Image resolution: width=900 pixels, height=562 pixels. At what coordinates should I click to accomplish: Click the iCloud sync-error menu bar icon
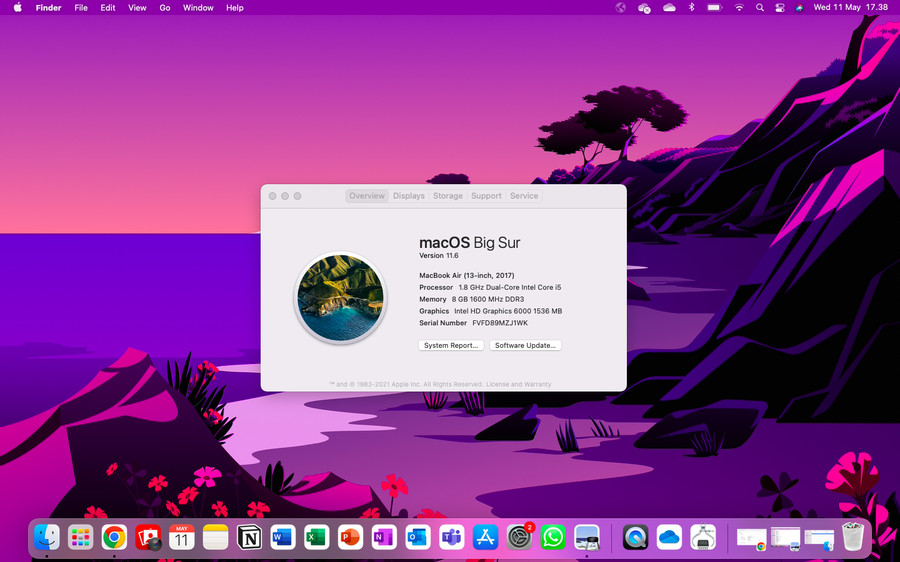[x=644, y=7]
